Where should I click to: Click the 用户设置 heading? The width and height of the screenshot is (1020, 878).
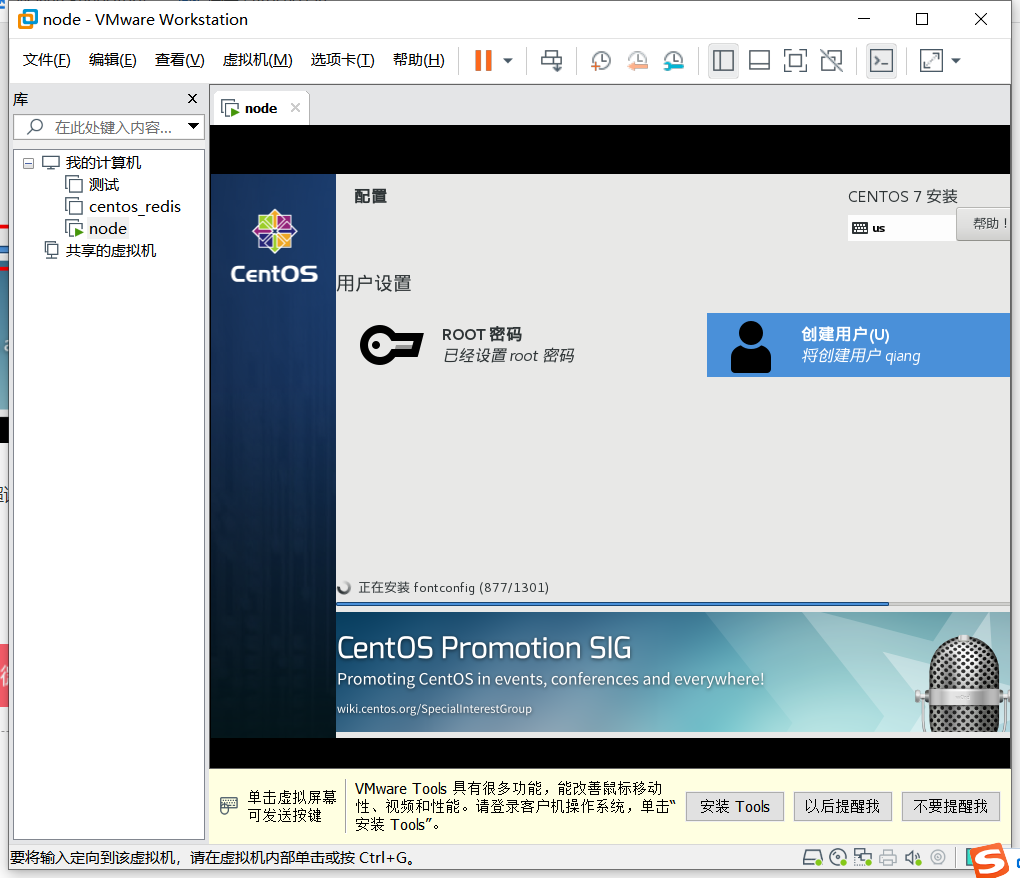tap(374, 284)
